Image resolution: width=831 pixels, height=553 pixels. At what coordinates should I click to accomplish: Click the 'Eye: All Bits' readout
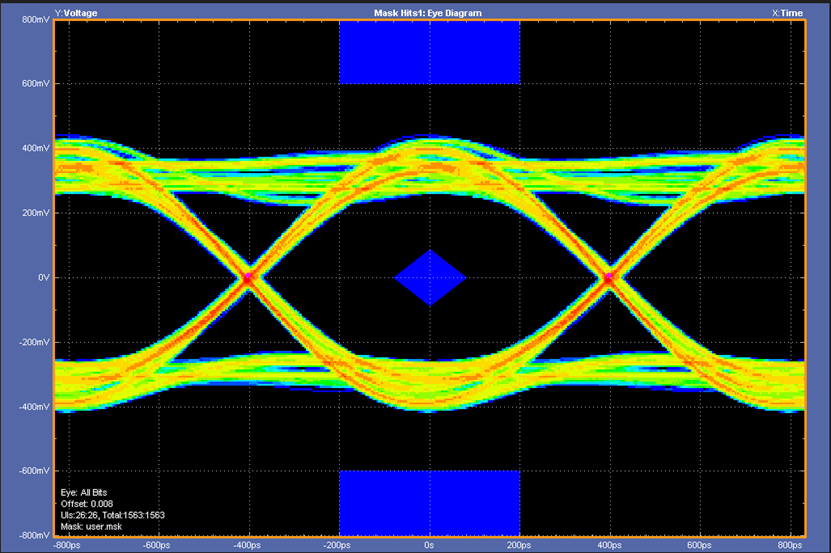coord(84,493)
